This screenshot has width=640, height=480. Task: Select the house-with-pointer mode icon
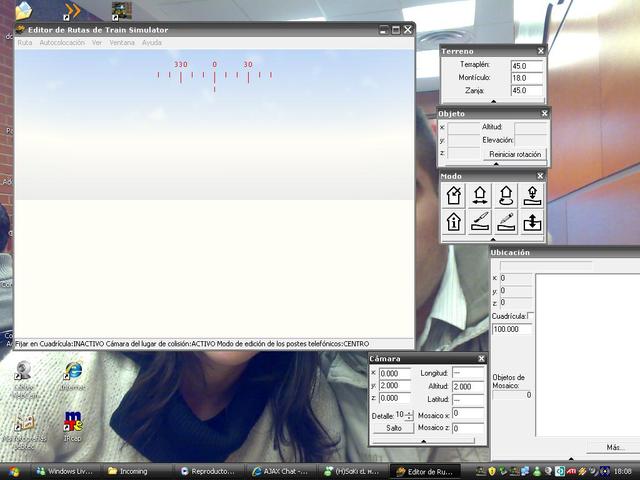point(453,196)
